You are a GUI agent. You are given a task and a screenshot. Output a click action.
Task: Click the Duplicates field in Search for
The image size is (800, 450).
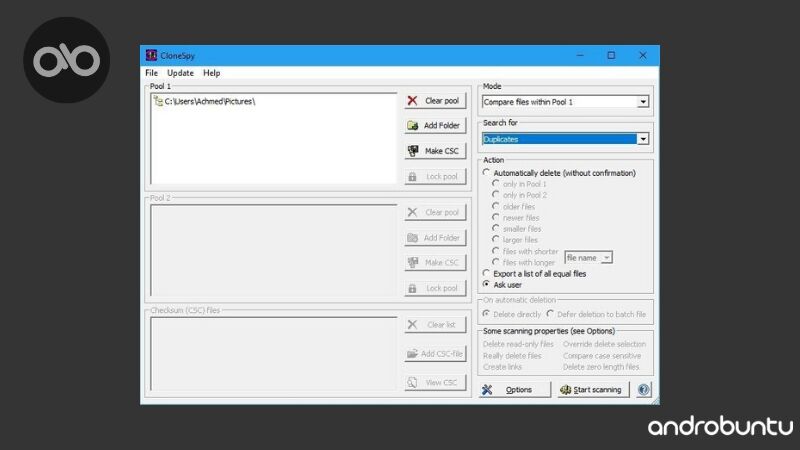tap(559, 139)
